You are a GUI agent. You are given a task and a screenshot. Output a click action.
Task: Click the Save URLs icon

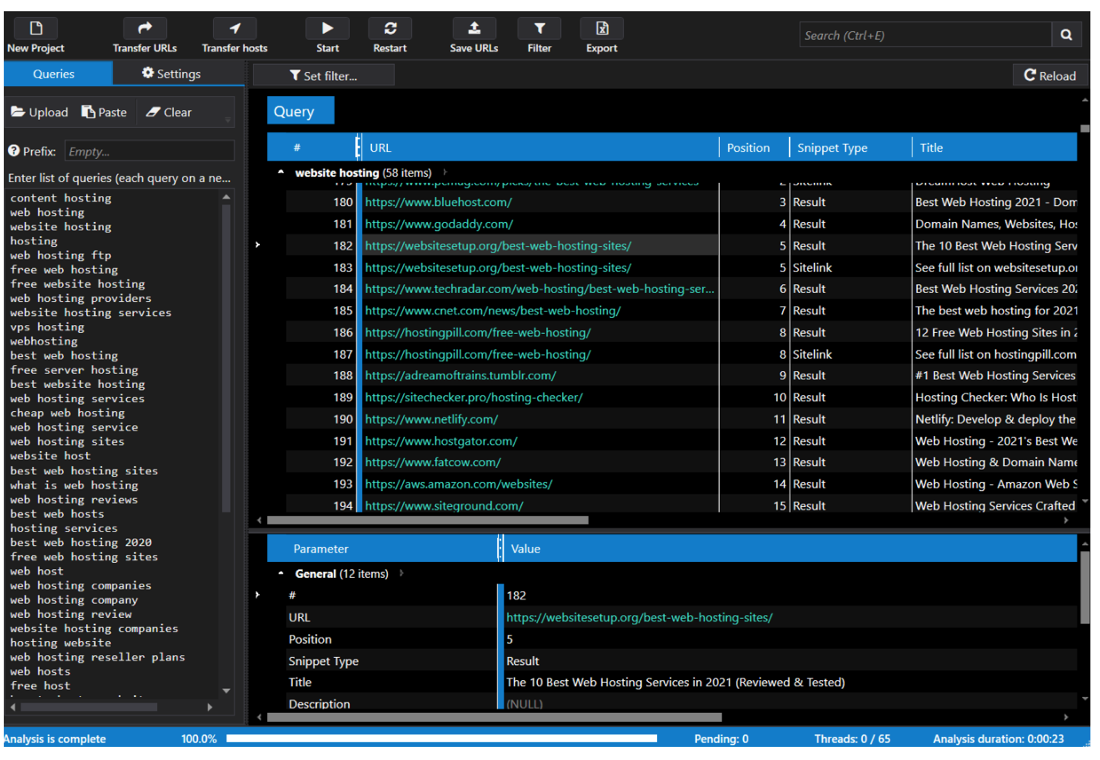coord(474,29)
